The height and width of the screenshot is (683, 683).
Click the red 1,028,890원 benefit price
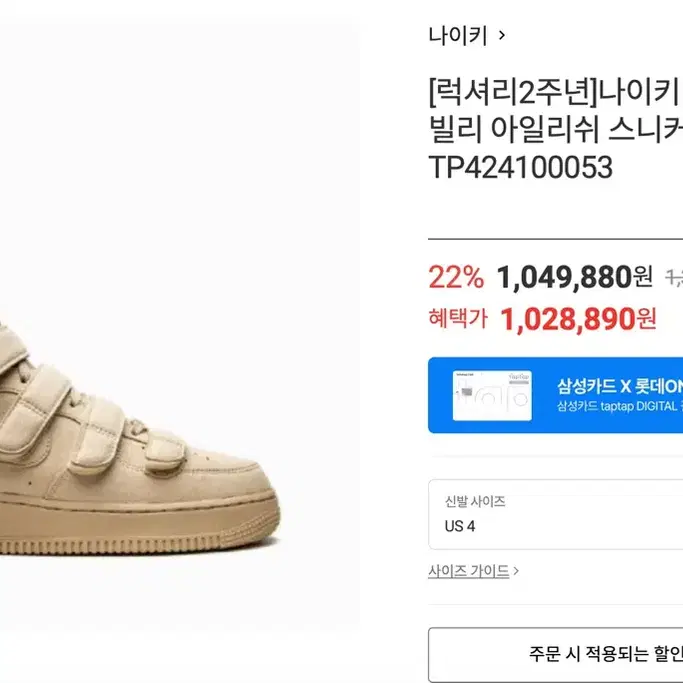[578, 319]
